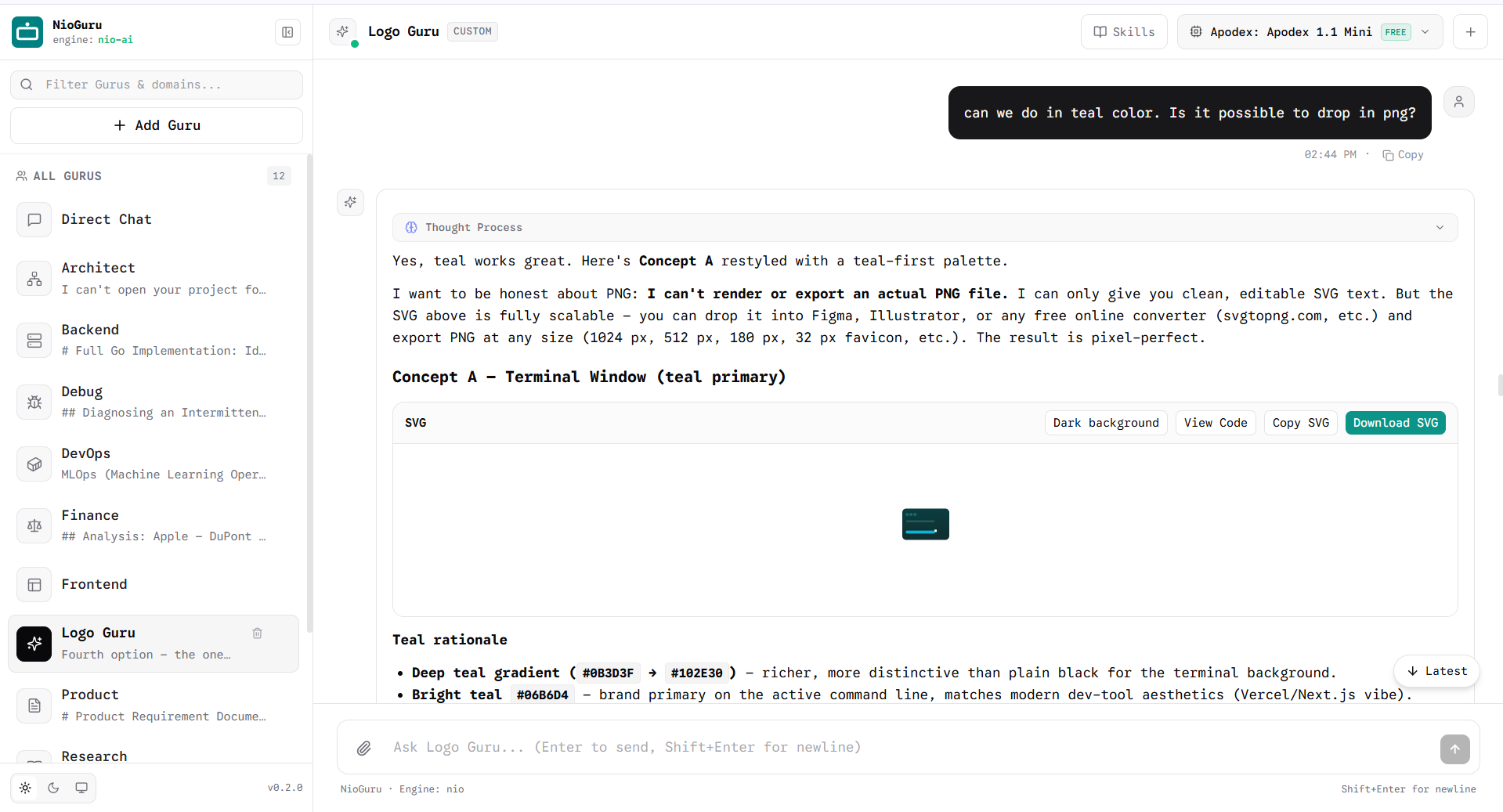Click the DevOps cube icon
The image size is (1503, 812).
click(x=34, y=464)
